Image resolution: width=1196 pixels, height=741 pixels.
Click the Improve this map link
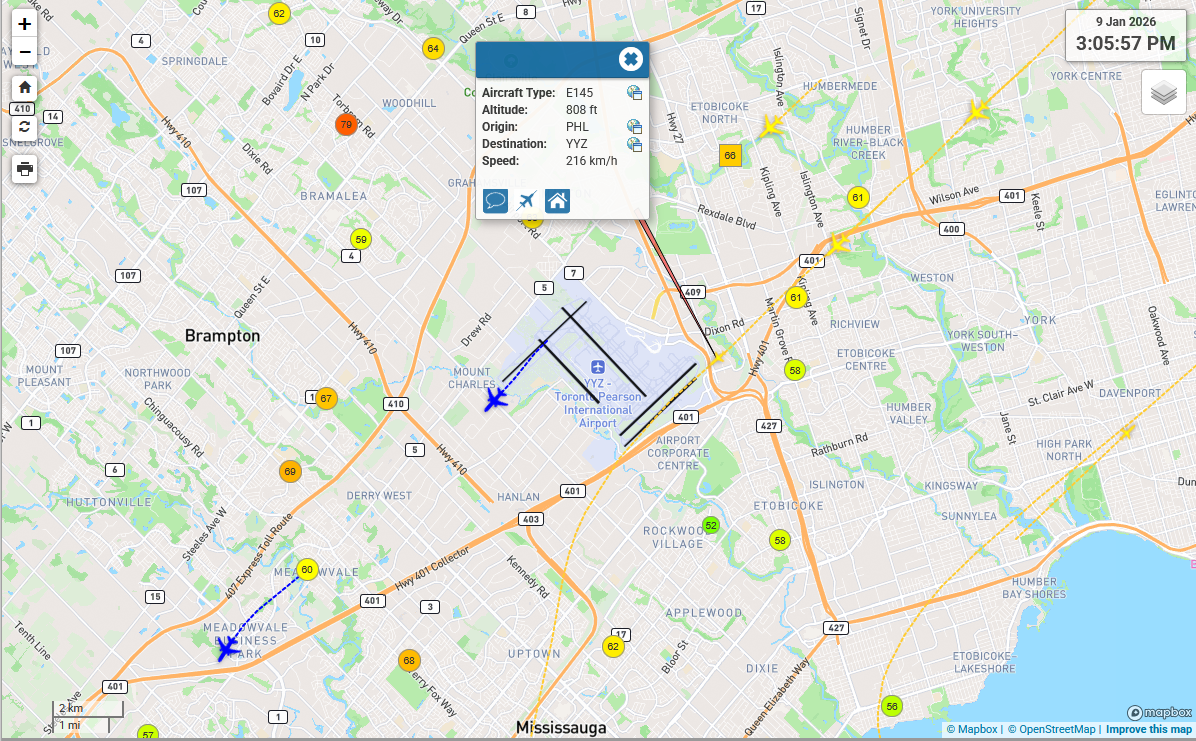1148,729
